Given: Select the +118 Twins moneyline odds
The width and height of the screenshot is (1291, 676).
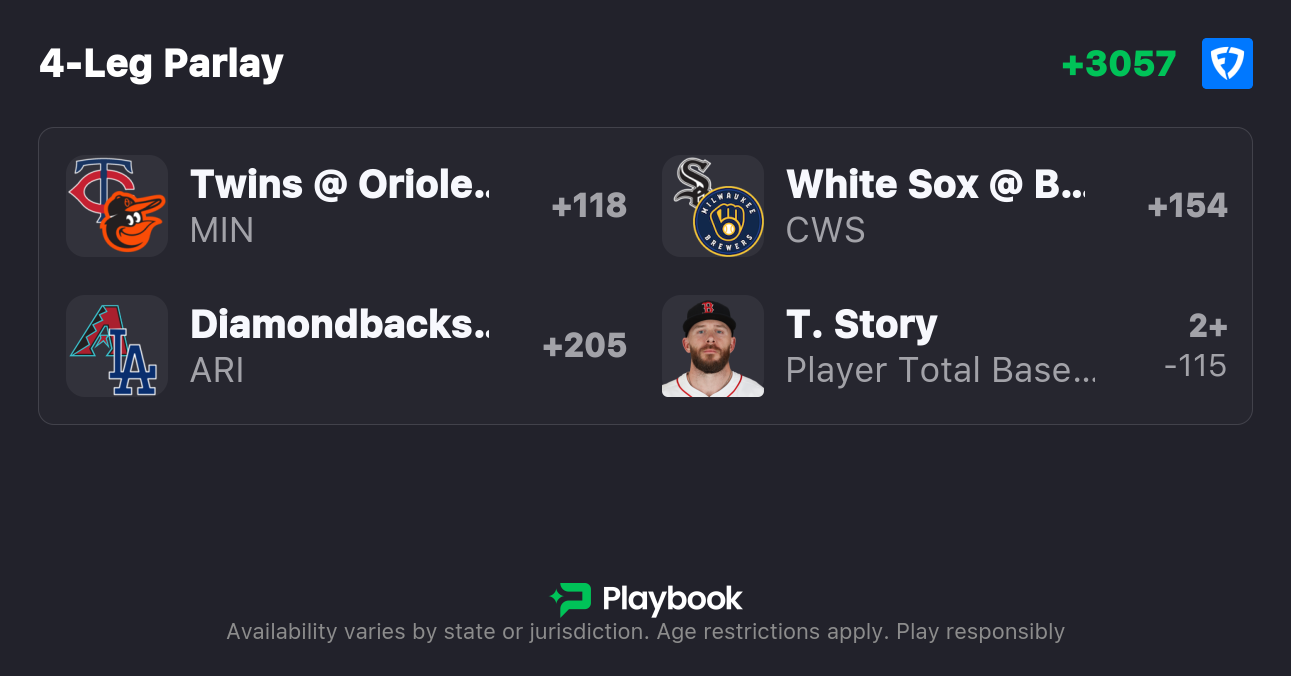Looking at the screenshot, I should coord(589,206).
